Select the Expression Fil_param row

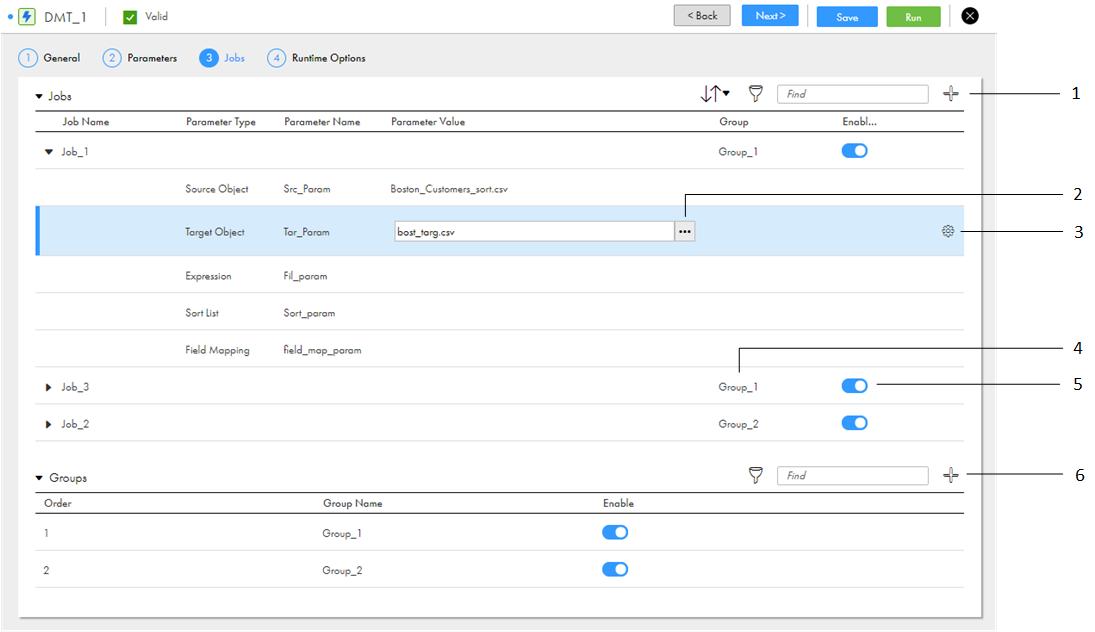[x=499, y=274]
